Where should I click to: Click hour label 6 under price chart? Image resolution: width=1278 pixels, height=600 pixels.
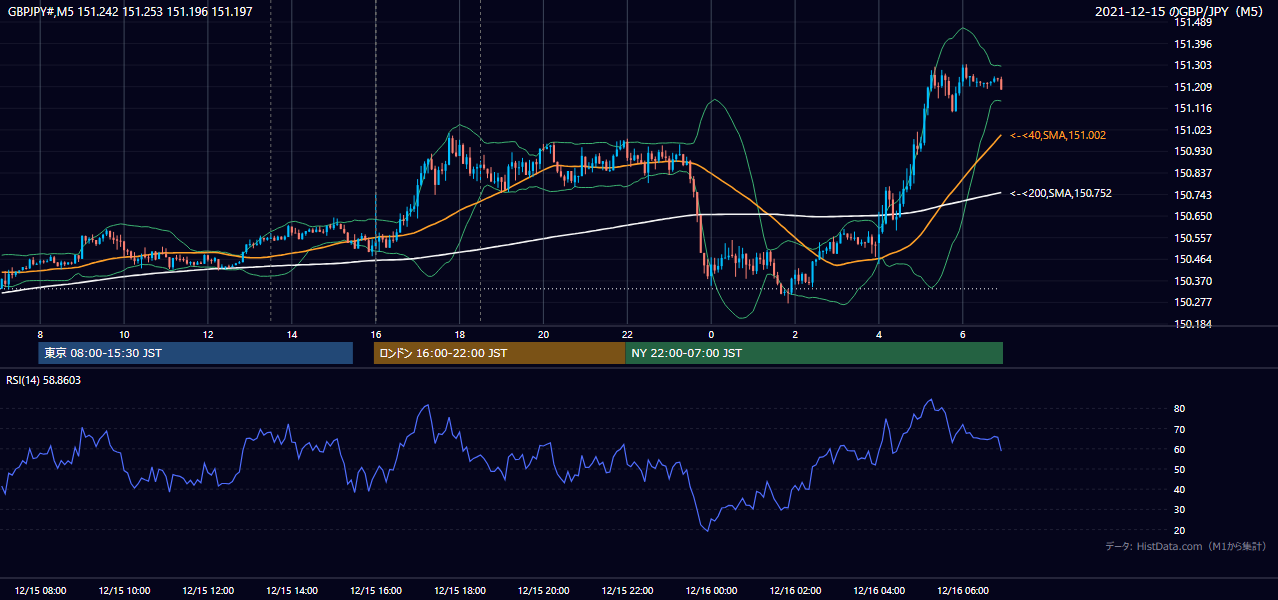pos(963,334)
